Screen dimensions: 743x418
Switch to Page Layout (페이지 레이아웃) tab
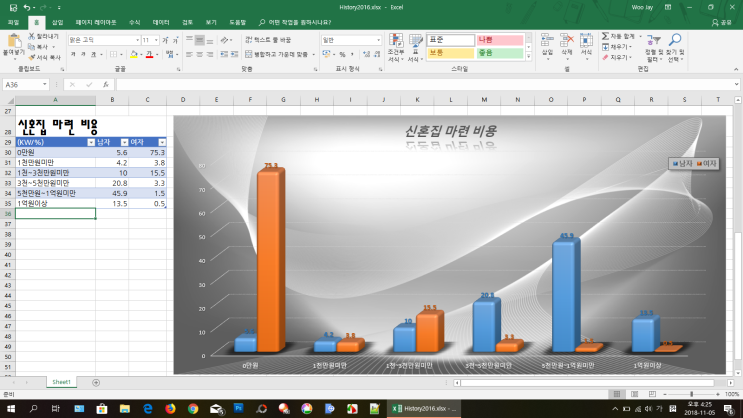click(96, 22)
